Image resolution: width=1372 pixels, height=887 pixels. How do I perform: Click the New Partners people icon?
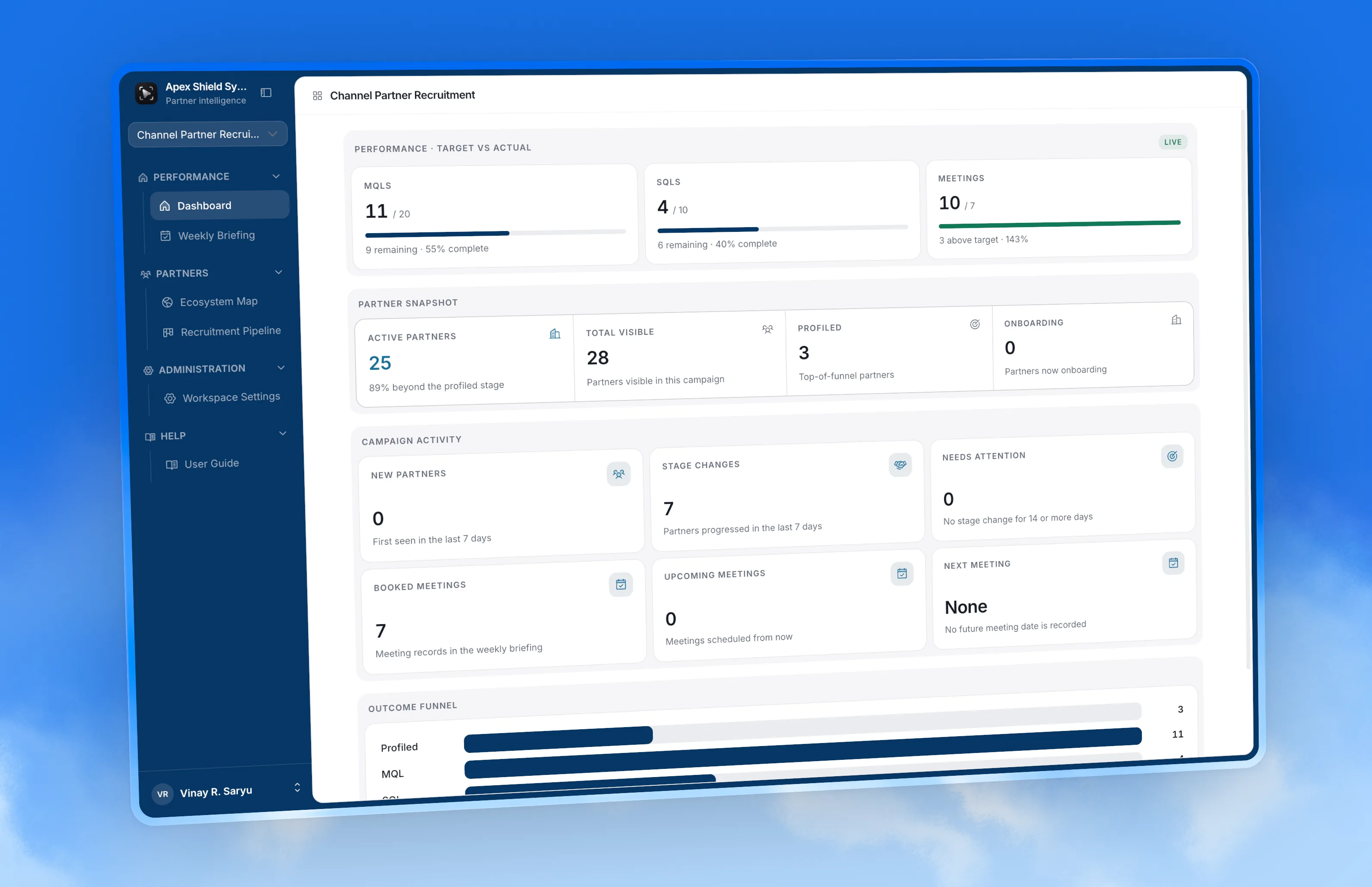618,474
